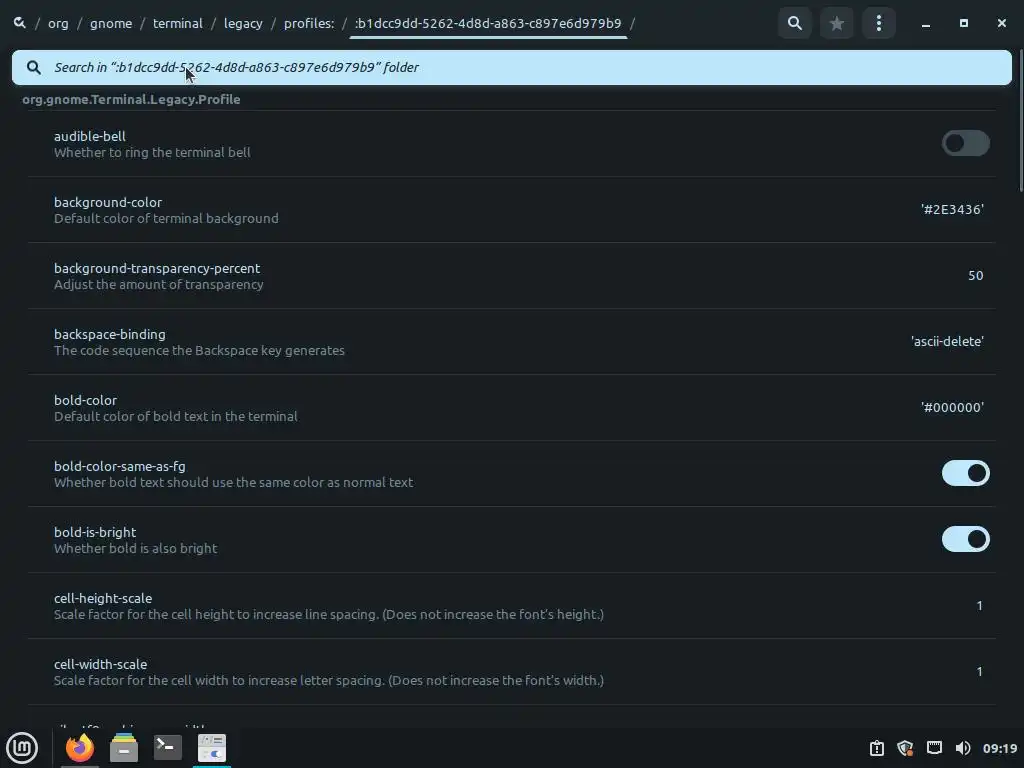The height and width of the screenshot is (768, 1024).
Task: Click the '#000000' bold-color value
Action: (952, 408)
